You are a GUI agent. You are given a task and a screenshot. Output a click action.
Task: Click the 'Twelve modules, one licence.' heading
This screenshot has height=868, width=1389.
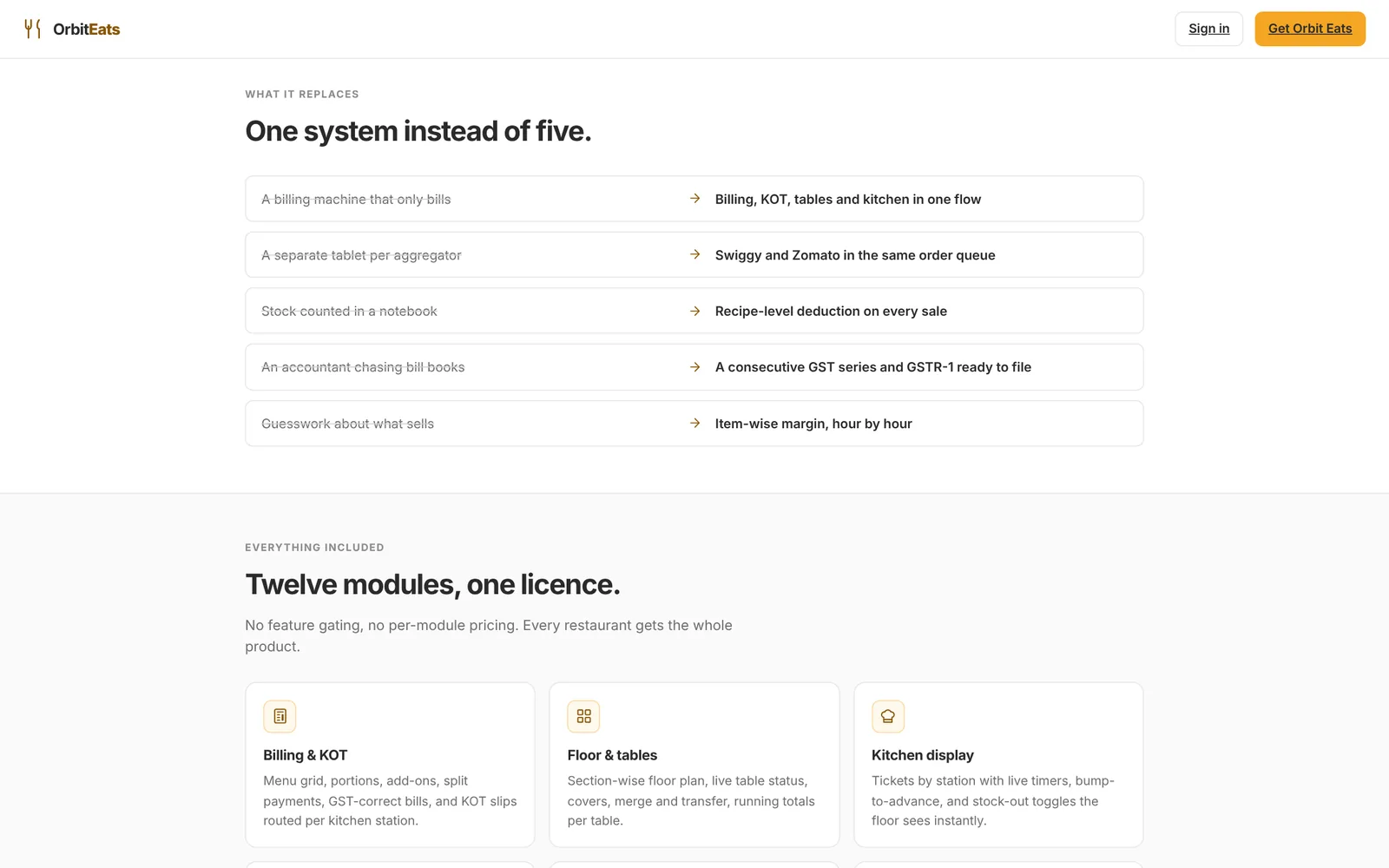(432, 584)
